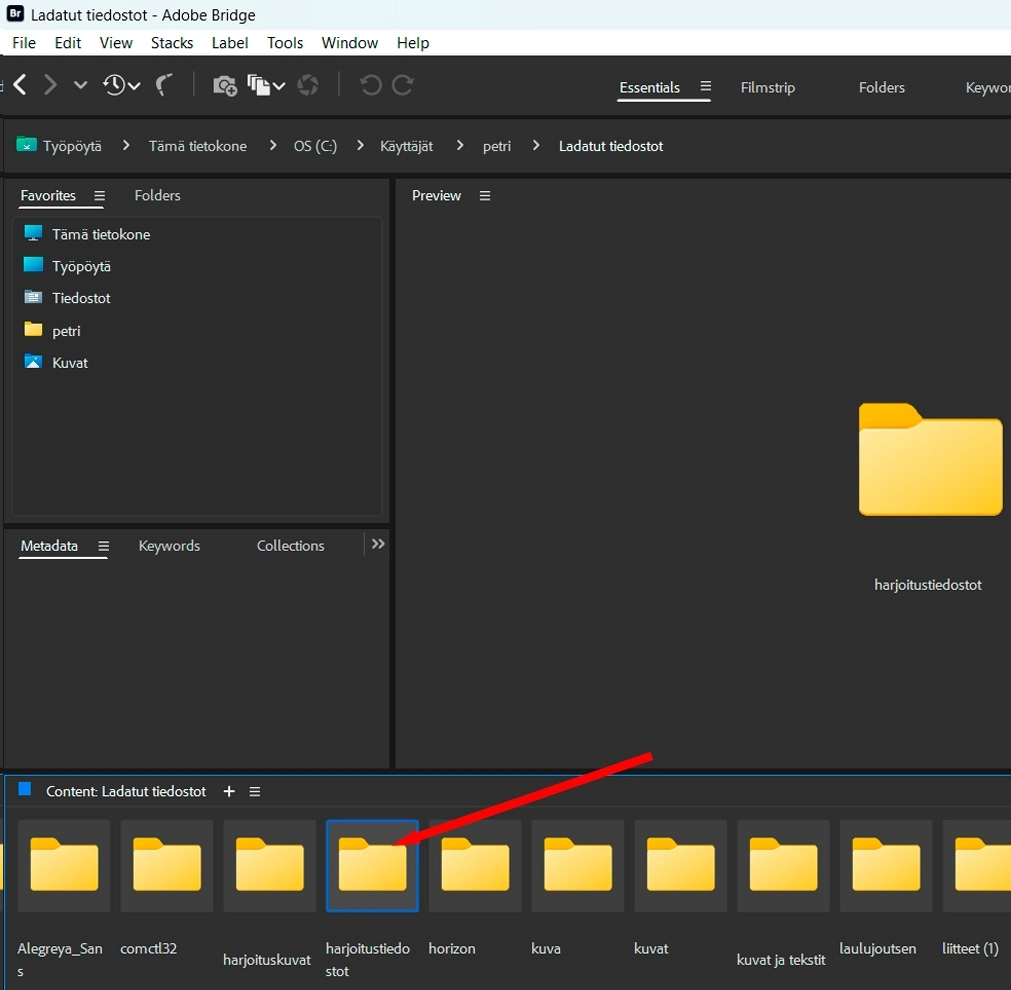This screenshot has height=990, width=1011.
Task: Select the horizon folder thumbnail
Action: [x=475, y=865]
